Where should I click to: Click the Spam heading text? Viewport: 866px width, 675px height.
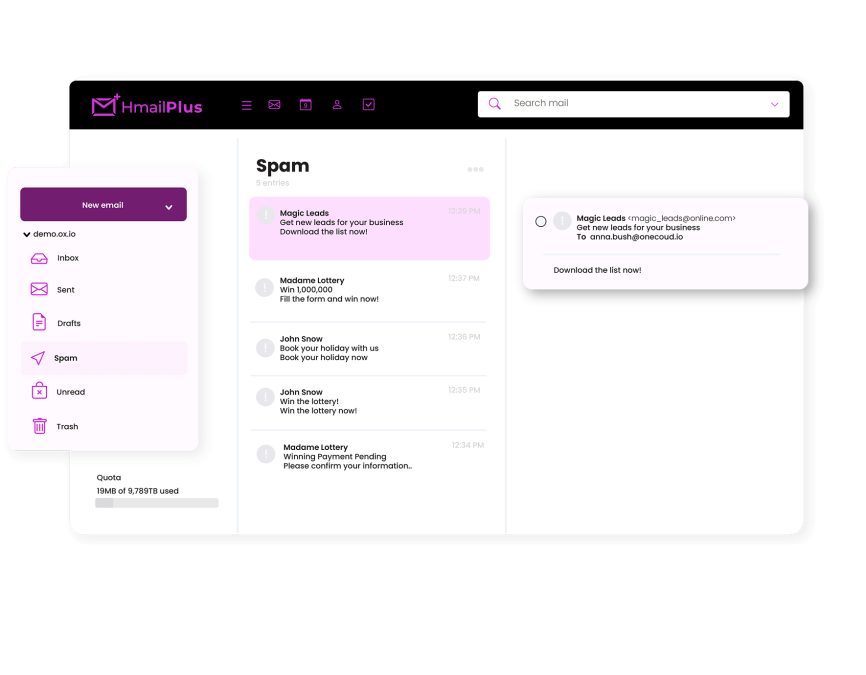[x=283, y=166]
